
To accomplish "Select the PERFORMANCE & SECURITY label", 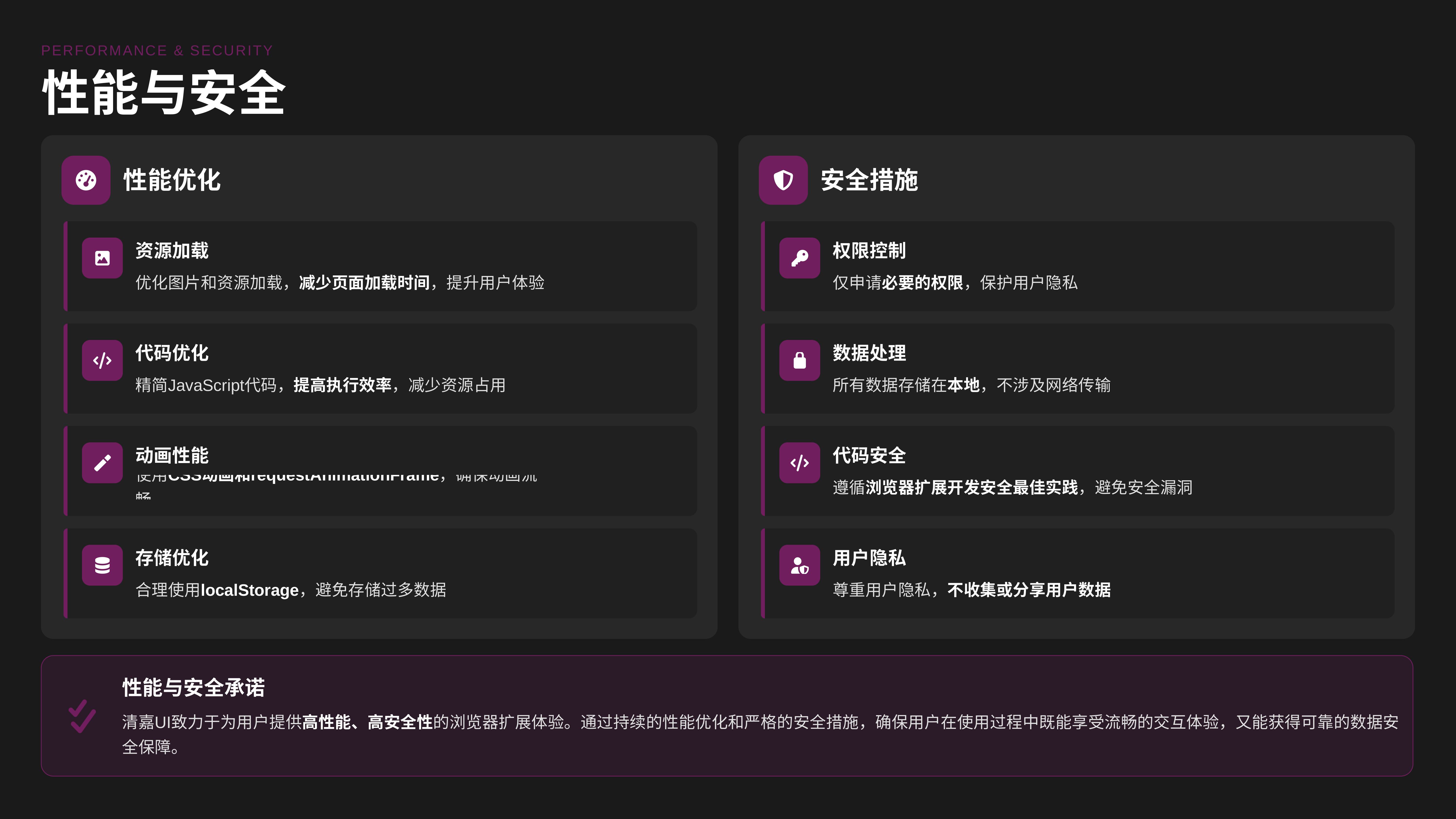I will pyautogui.click(x=157, y=50).
